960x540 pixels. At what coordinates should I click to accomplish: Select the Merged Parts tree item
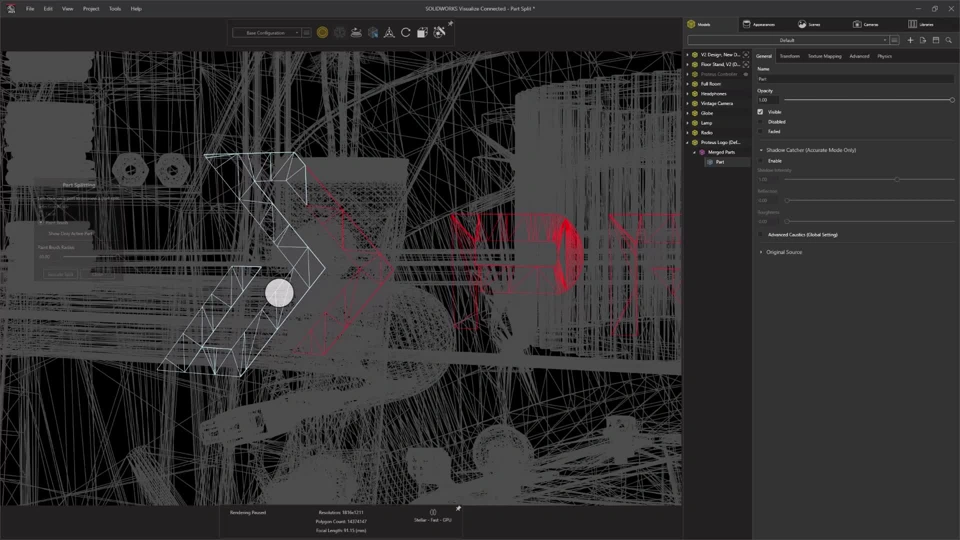(x=721, y=152)
